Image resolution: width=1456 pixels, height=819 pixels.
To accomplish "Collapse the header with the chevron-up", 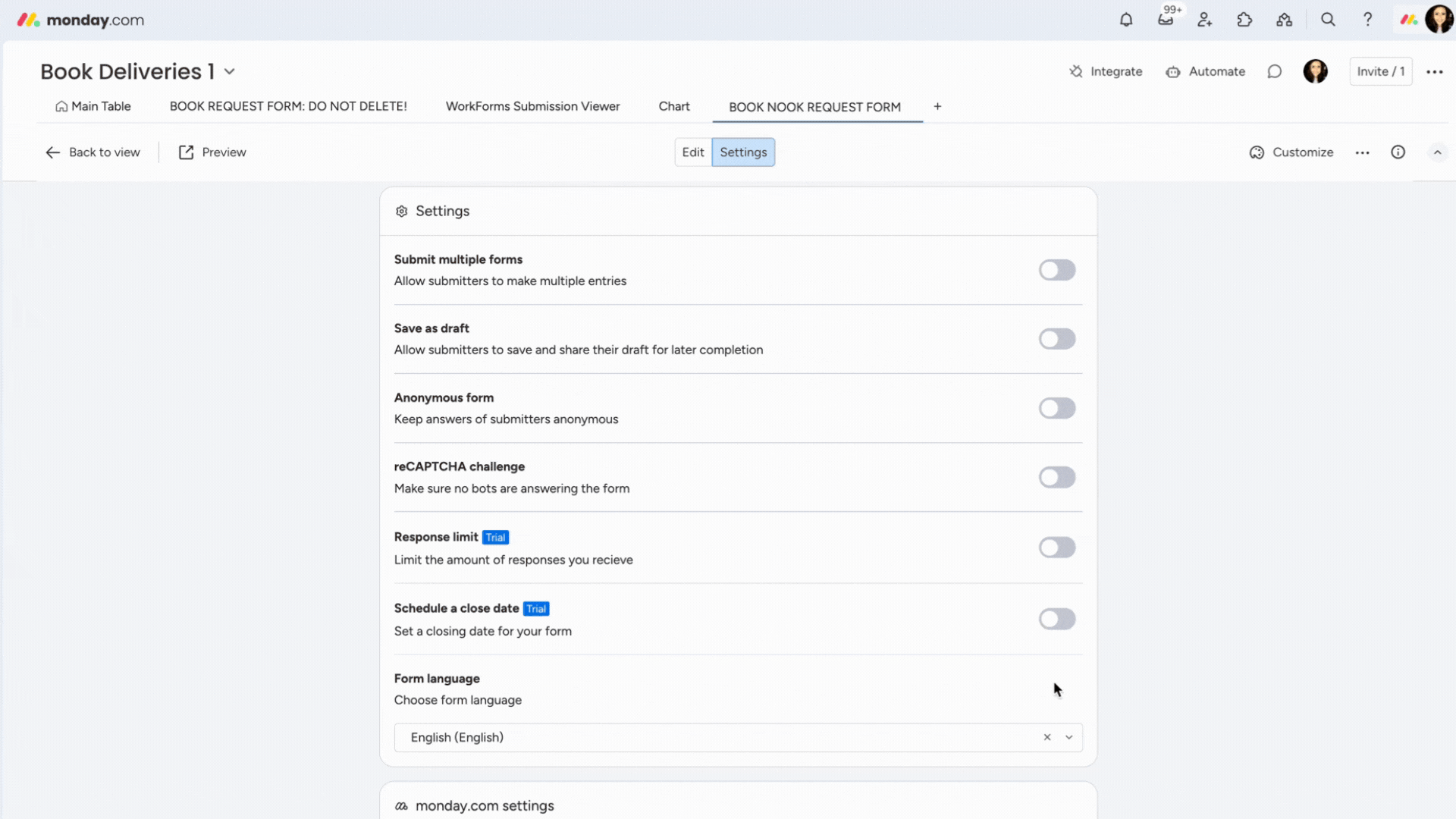I will click(1437, 152).
